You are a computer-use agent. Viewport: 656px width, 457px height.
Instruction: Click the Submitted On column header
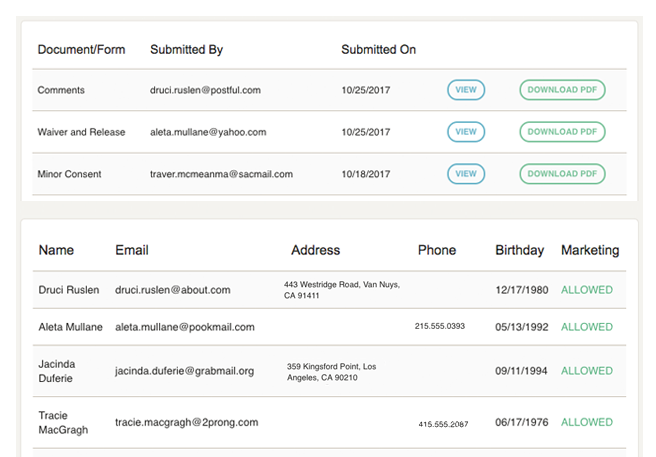pyautogui.click(x=379, y=49)
